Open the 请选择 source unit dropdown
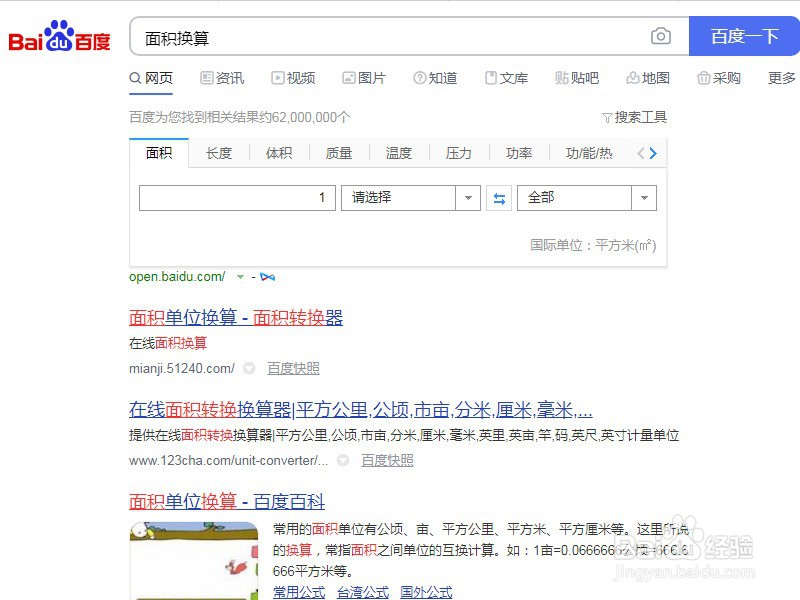 point(411,198)
